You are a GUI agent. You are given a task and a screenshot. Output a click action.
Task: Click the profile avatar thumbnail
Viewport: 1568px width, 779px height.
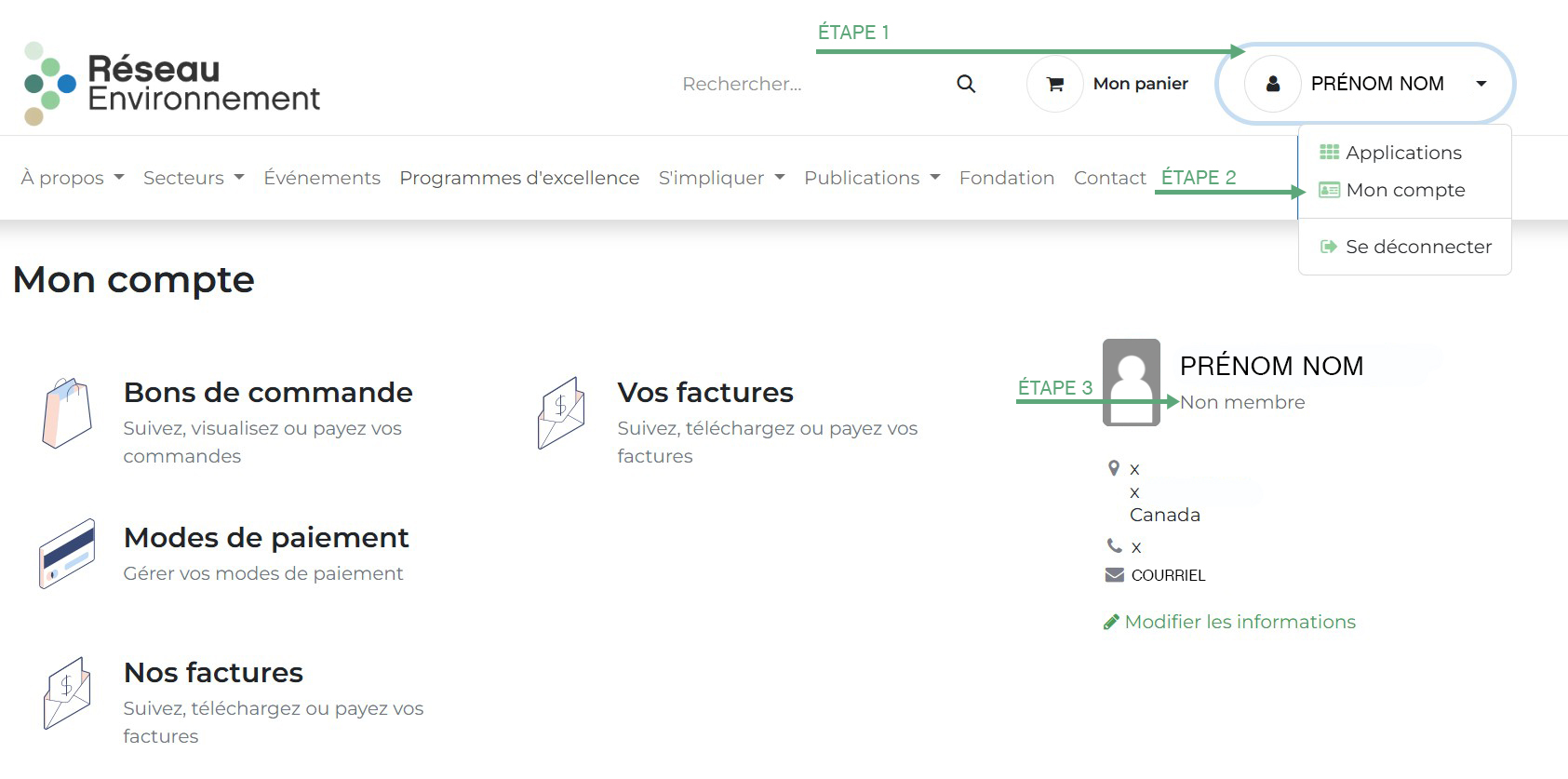(x=1131, y=383)
